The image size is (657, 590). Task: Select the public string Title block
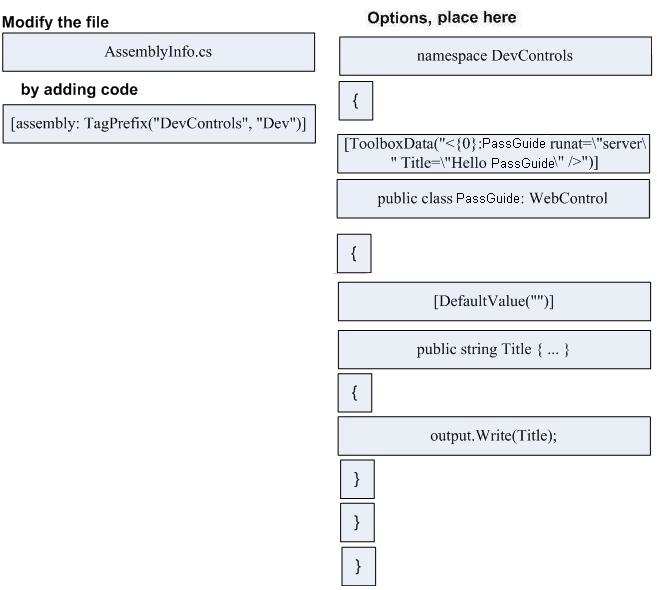click(x=494, y=350)
